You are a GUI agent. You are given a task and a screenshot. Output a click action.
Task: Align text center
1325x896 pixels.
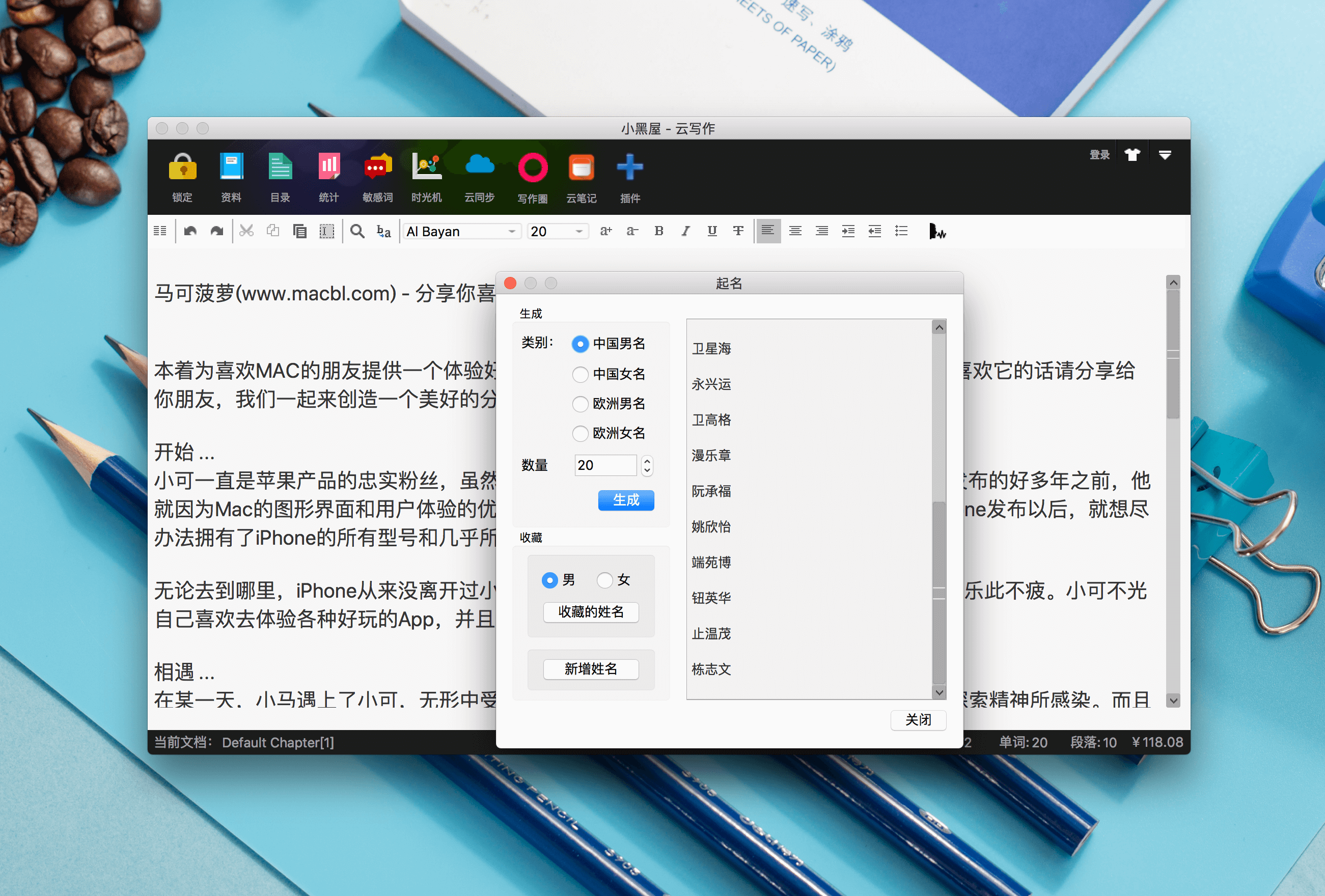point(795,231)
